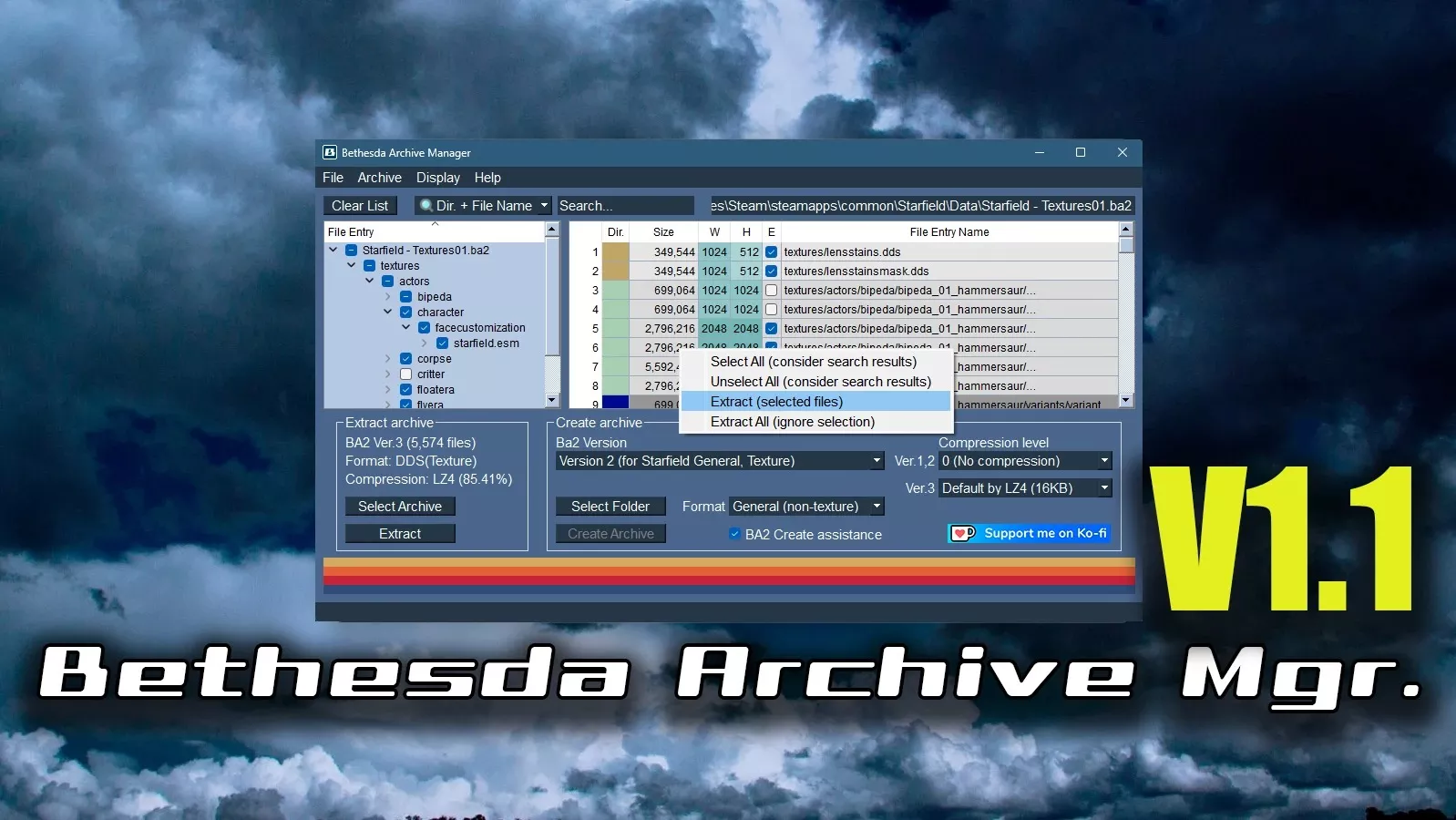Viewport: 1456px width, 820px height.
Task: Click the file table vertical scrollbar thumb
Action: pos(1126,245)
